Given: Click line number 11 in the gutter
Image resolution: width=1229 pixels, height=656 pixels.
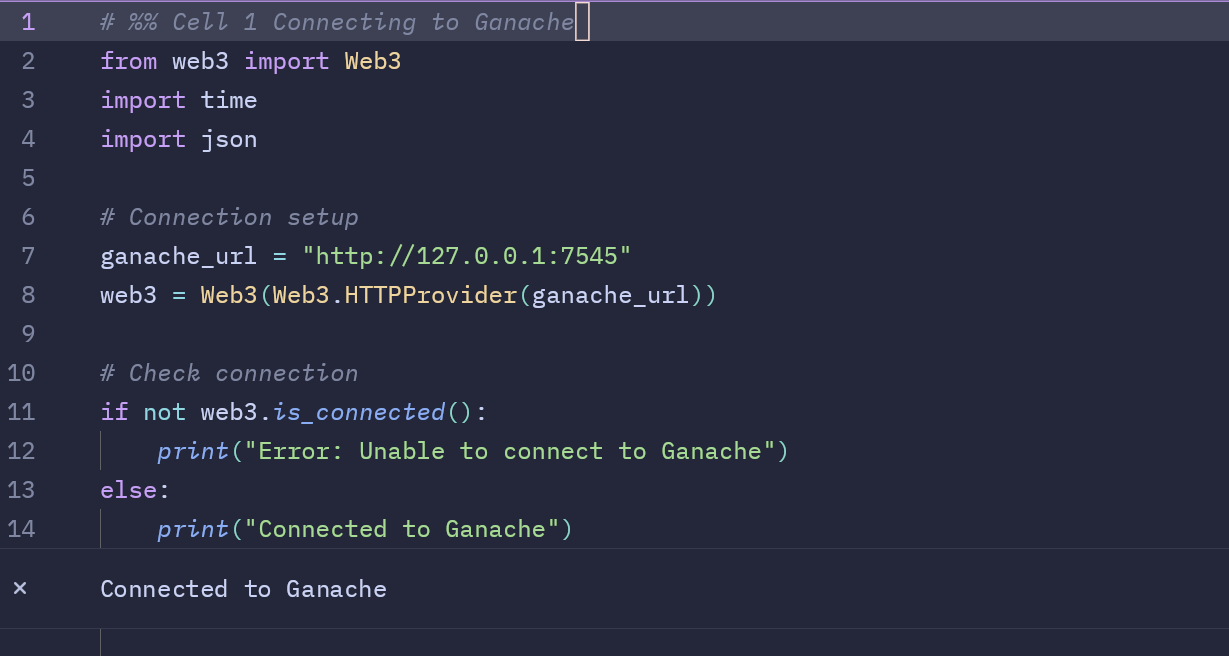Looking at the screenshot, I should click(21, 412).
